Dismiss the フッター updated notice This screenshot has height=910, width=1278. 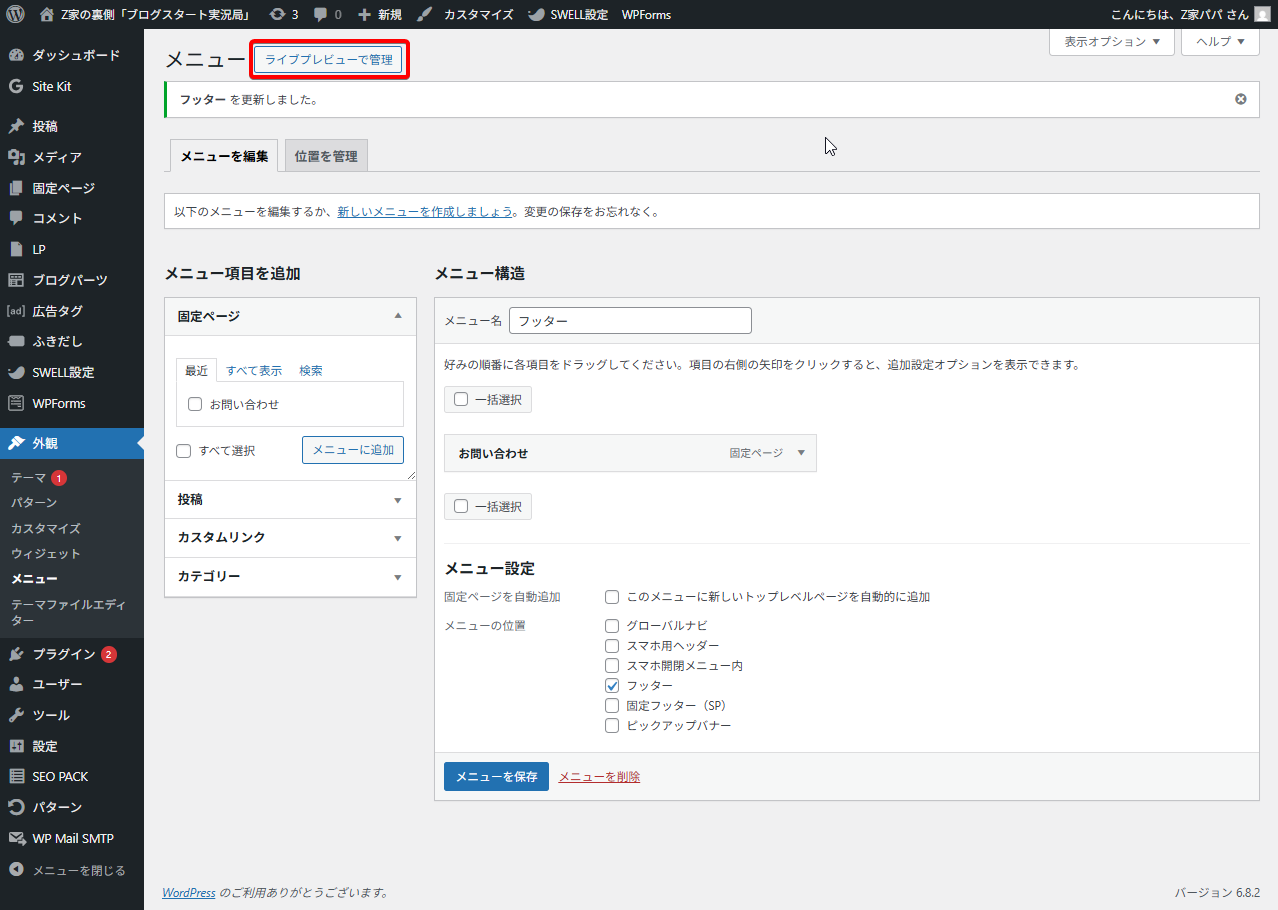click(1240, 99)
